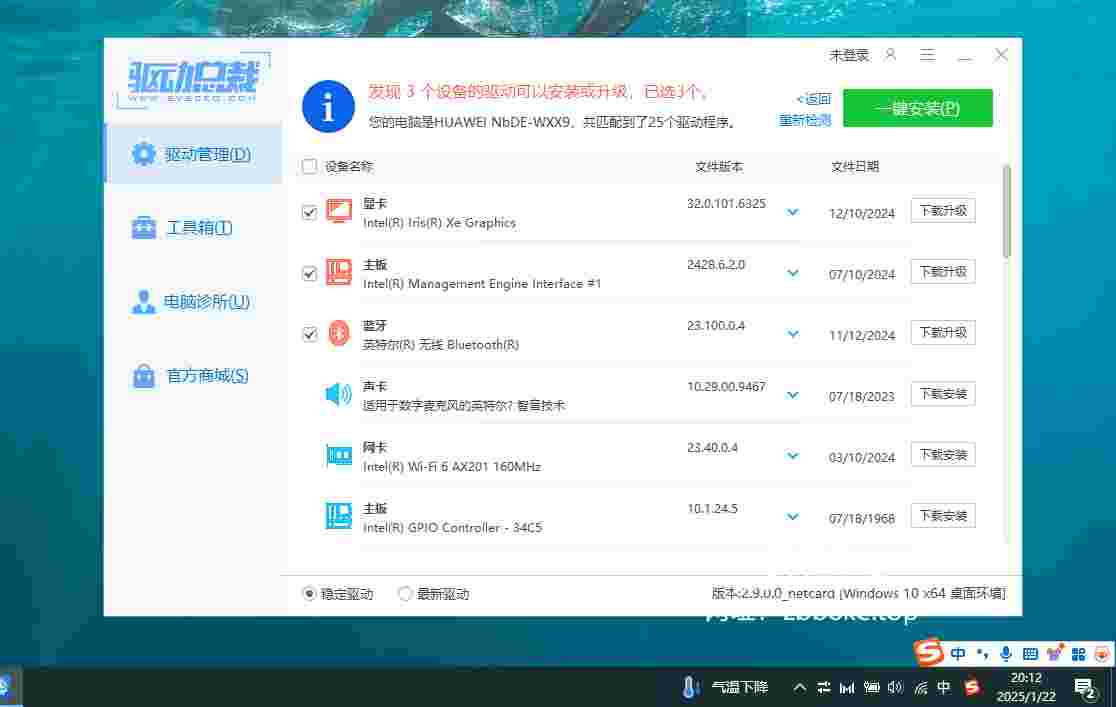Click the Sogou S icon in the taskbar tray
1116x707 pixels.
click(x=972, y=687)
